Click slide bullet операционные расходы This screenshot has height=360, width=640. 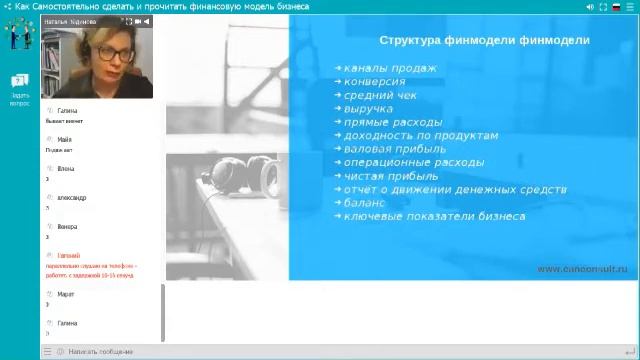pyautogui.click(x=414, y=162)
